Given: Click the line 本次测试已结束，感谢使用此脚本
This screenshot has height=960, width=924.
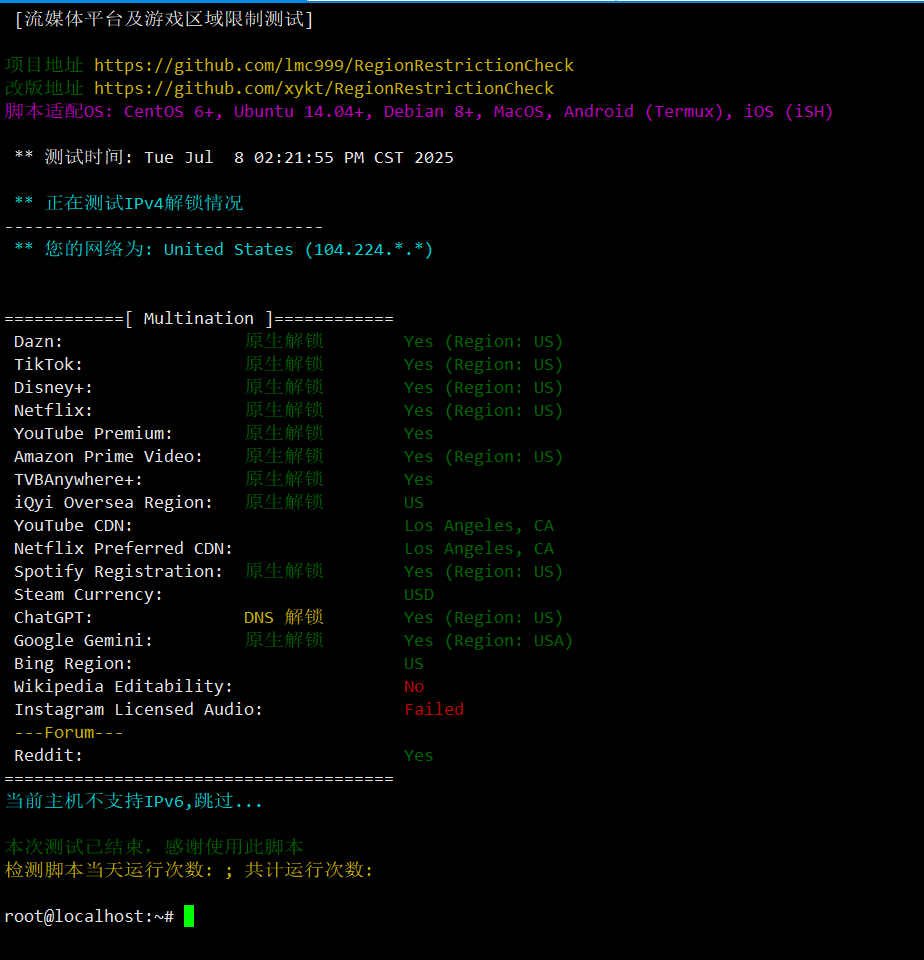Looking at the screenshot, I should point(154,847).
